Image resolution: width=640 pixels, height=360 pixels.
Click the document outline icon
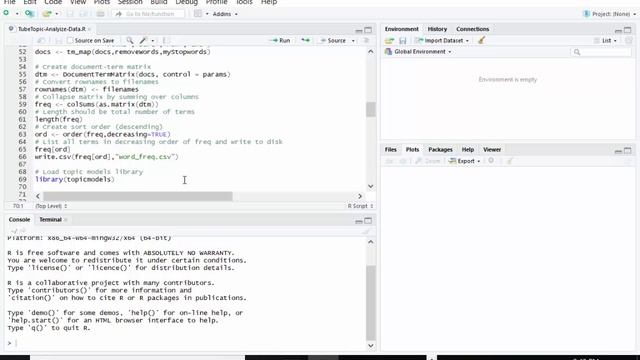367,40
